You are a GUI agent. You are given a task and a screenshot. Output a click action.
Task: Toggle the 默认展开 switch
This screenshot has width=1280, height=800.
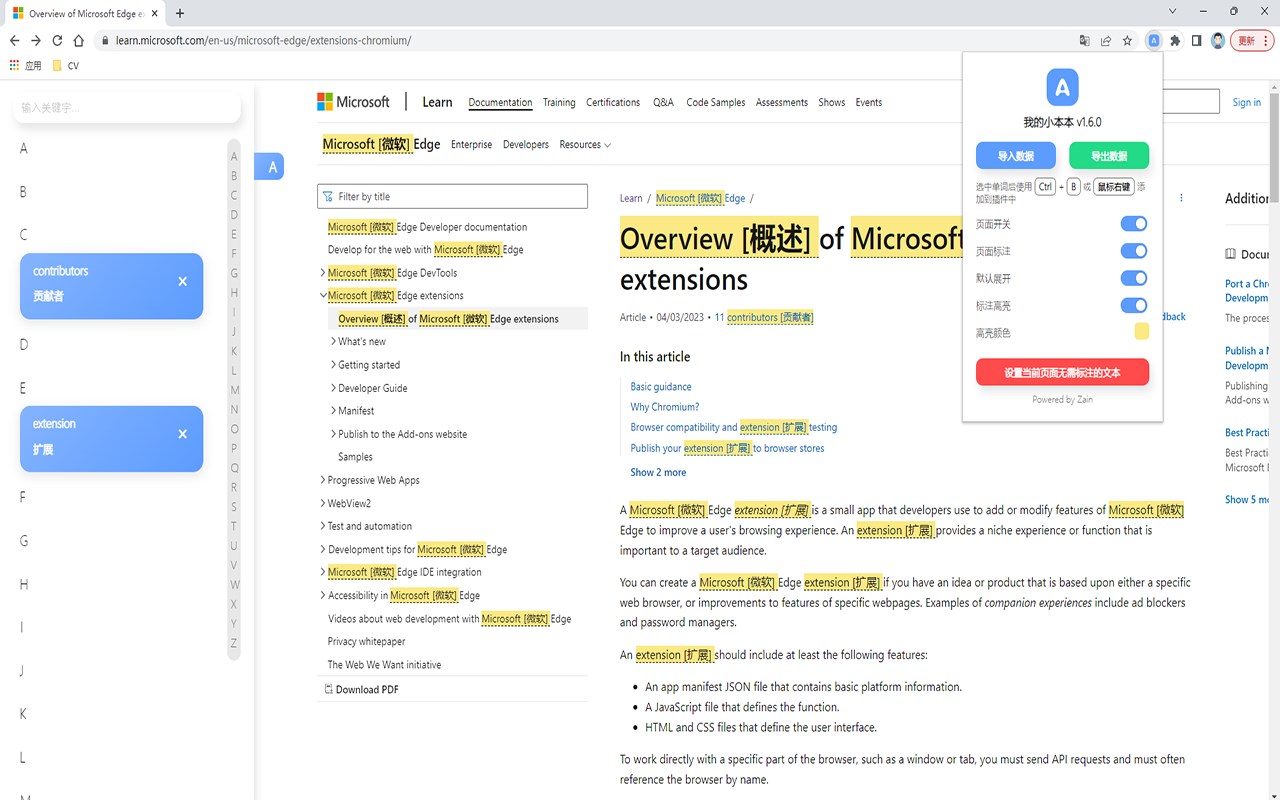pos(1133,278)
